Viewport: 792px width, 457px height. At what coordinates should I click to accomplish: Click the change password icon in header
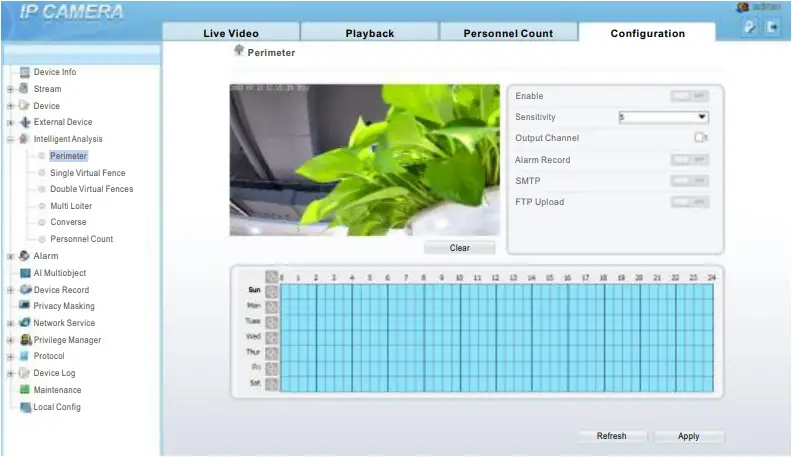pos(750,27)
